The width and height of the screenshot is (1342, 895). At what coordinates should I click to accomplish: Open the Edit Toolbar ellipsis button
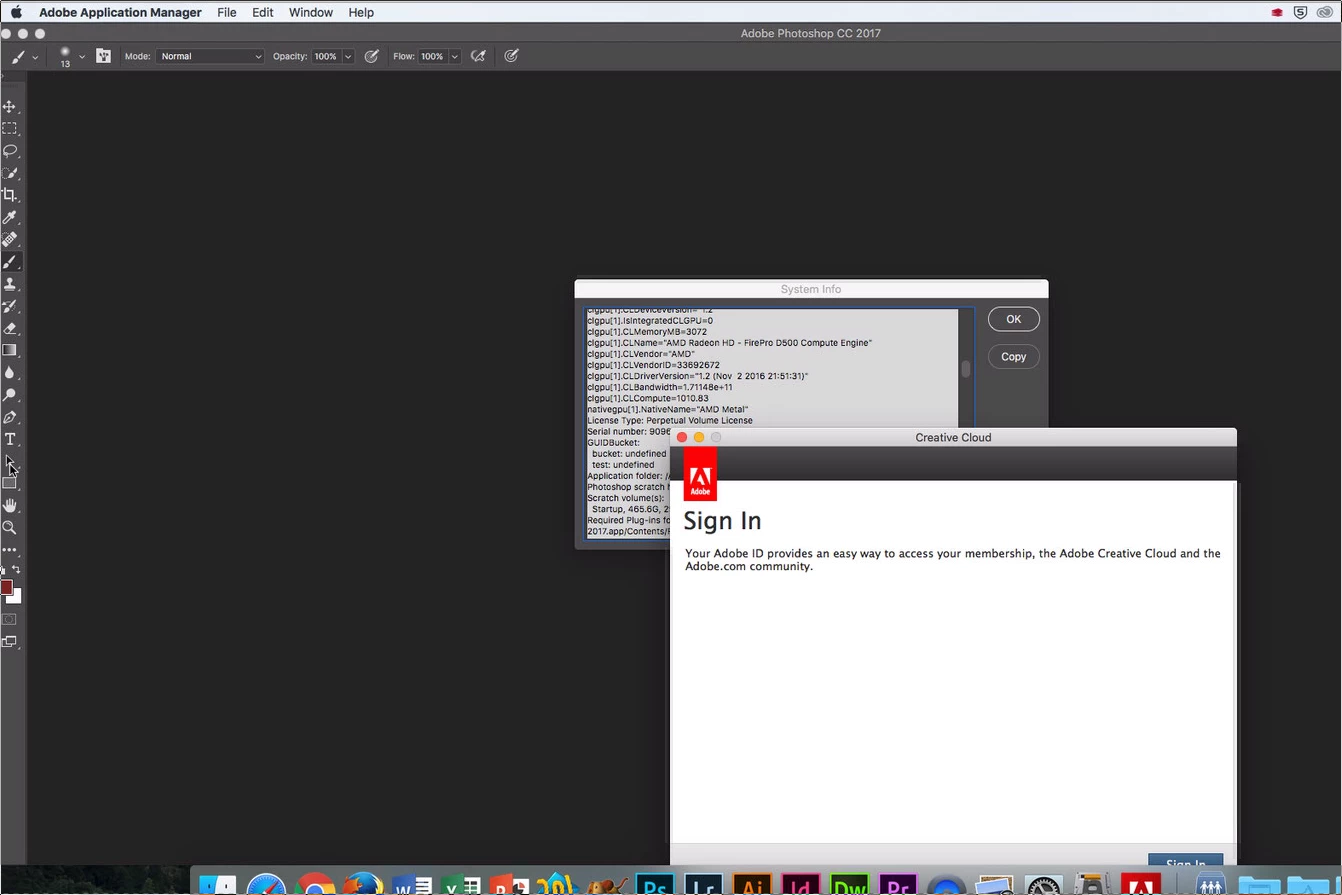[x=10, y=550]
